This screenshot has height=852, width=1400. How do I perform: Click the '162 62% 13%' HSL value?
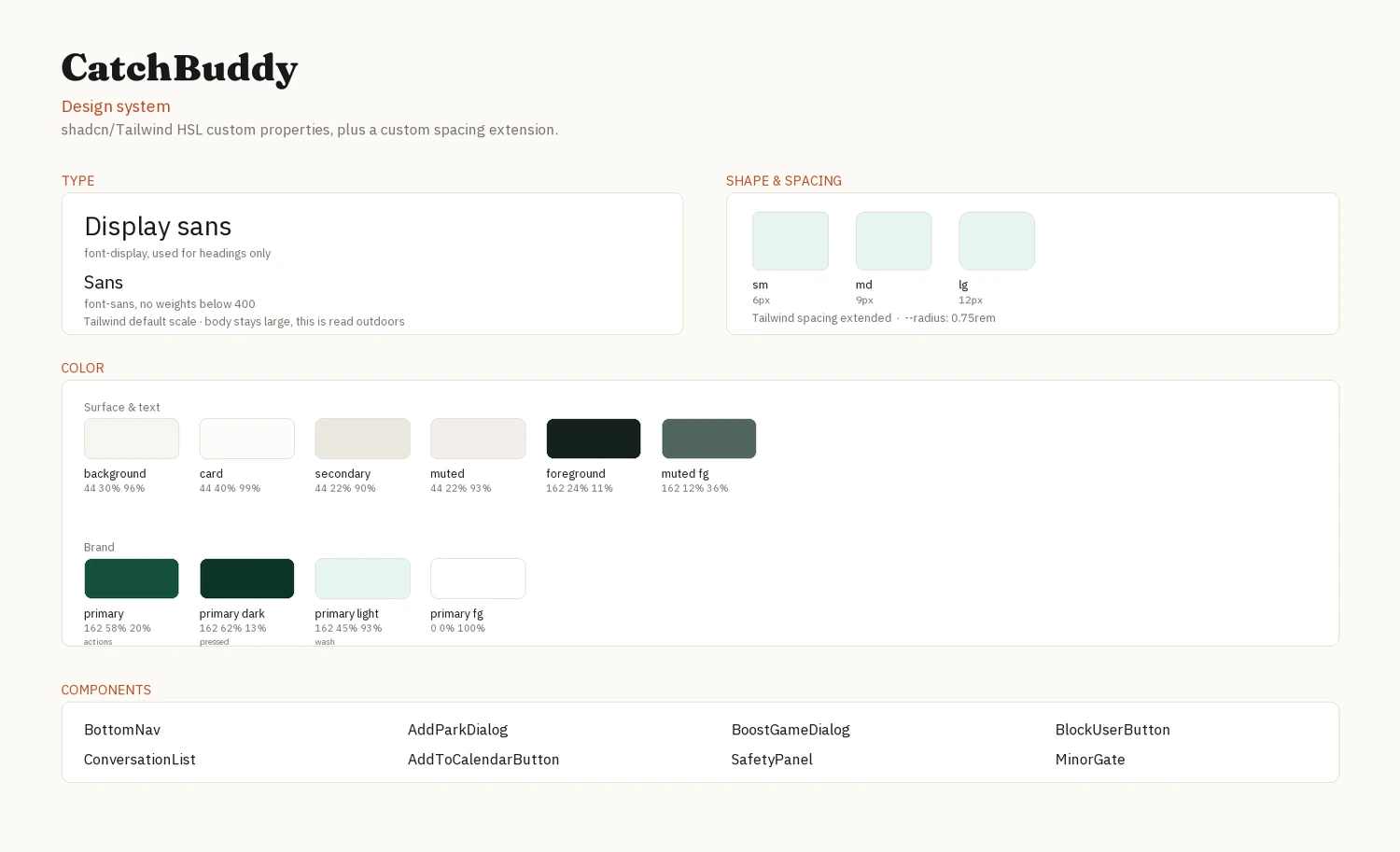[x=233, y=628]
